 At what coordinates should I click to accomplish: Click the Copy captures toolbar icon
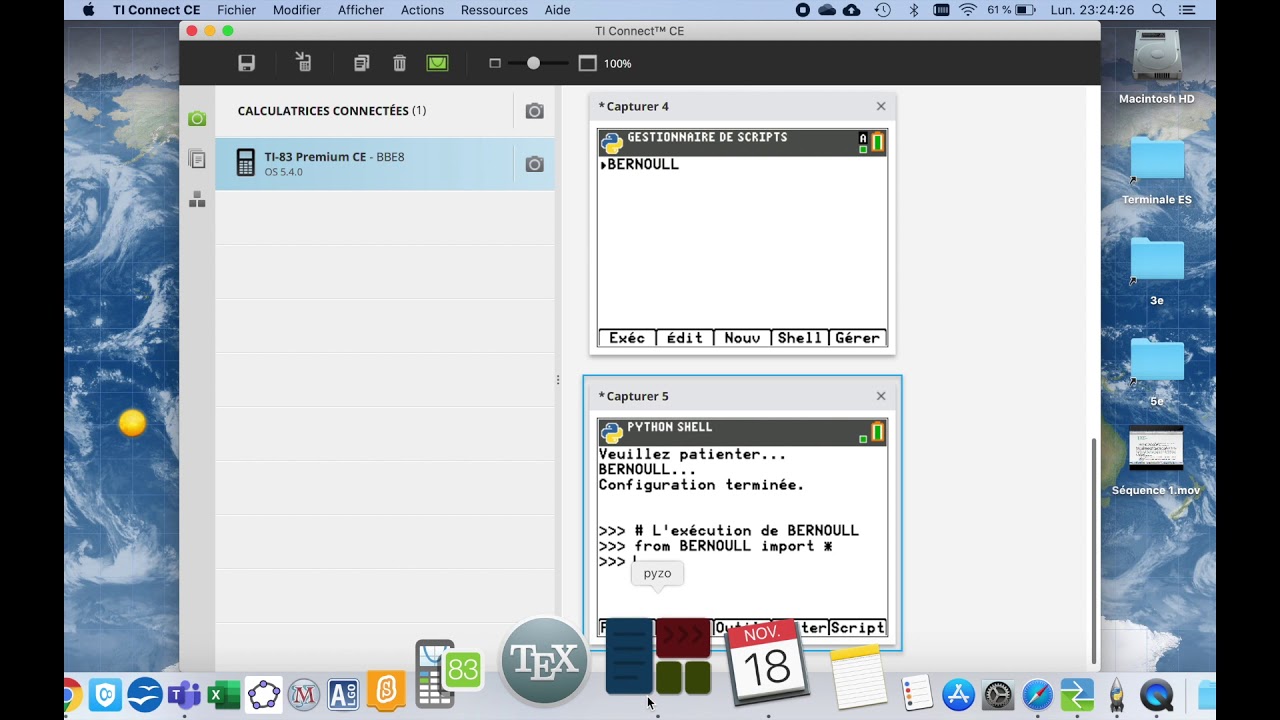(x=361, y=63)
